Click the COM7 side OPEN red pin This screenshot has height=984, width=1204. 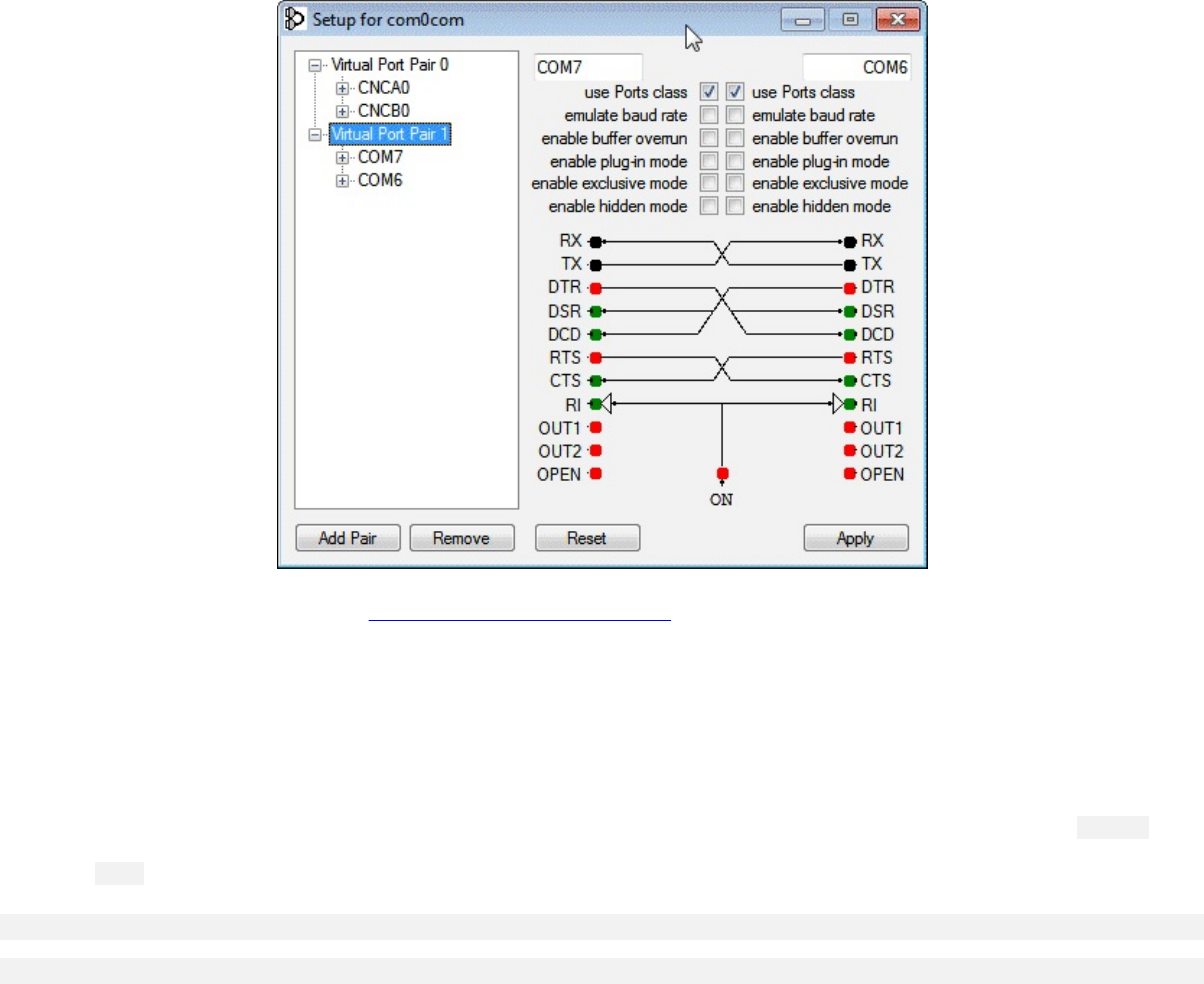[x=595, y=474]
